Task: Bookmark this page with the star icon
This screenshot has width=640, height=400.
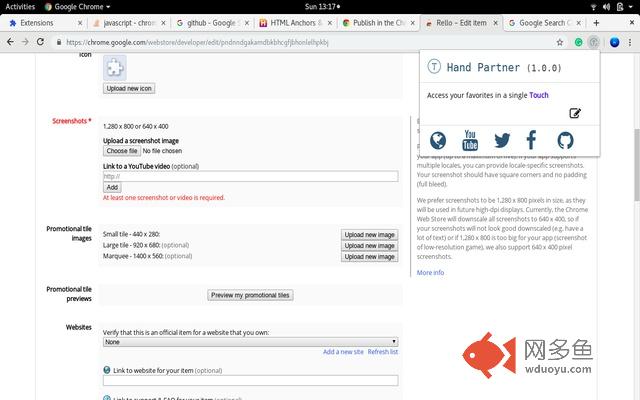Action: (x=560, y=42)
